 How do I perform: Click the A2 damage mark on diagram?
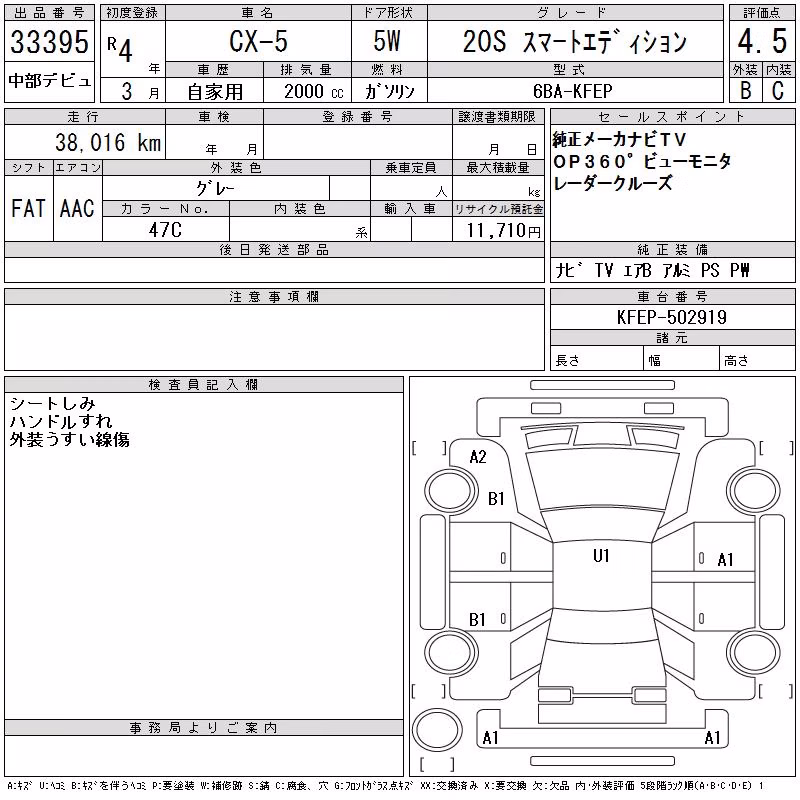pos(478,457)
